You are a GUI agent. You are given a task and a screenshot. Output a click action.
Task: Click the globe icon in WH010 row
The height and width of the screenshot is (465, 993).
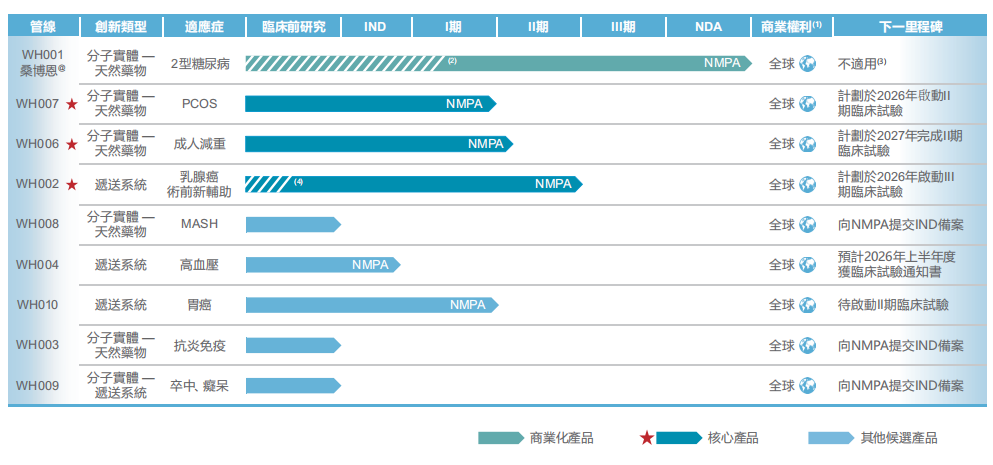point(807,305)
